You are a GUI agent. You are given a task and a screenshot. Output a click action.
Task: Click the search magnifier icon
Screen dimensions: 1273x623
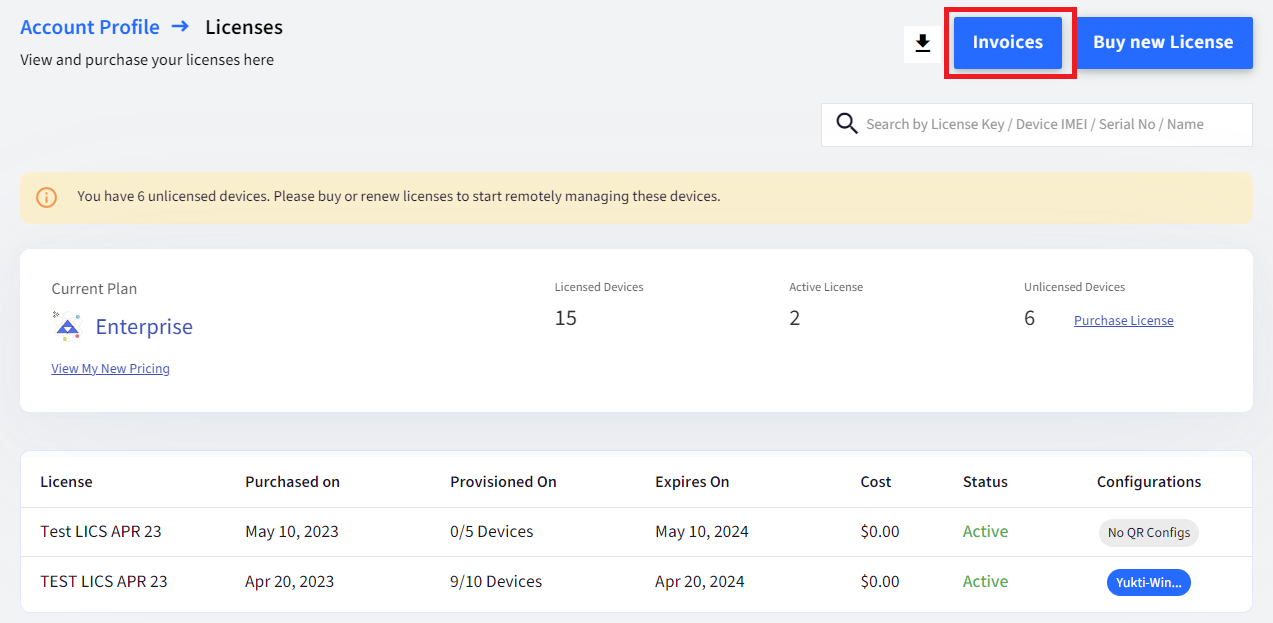tap(847, 124)
